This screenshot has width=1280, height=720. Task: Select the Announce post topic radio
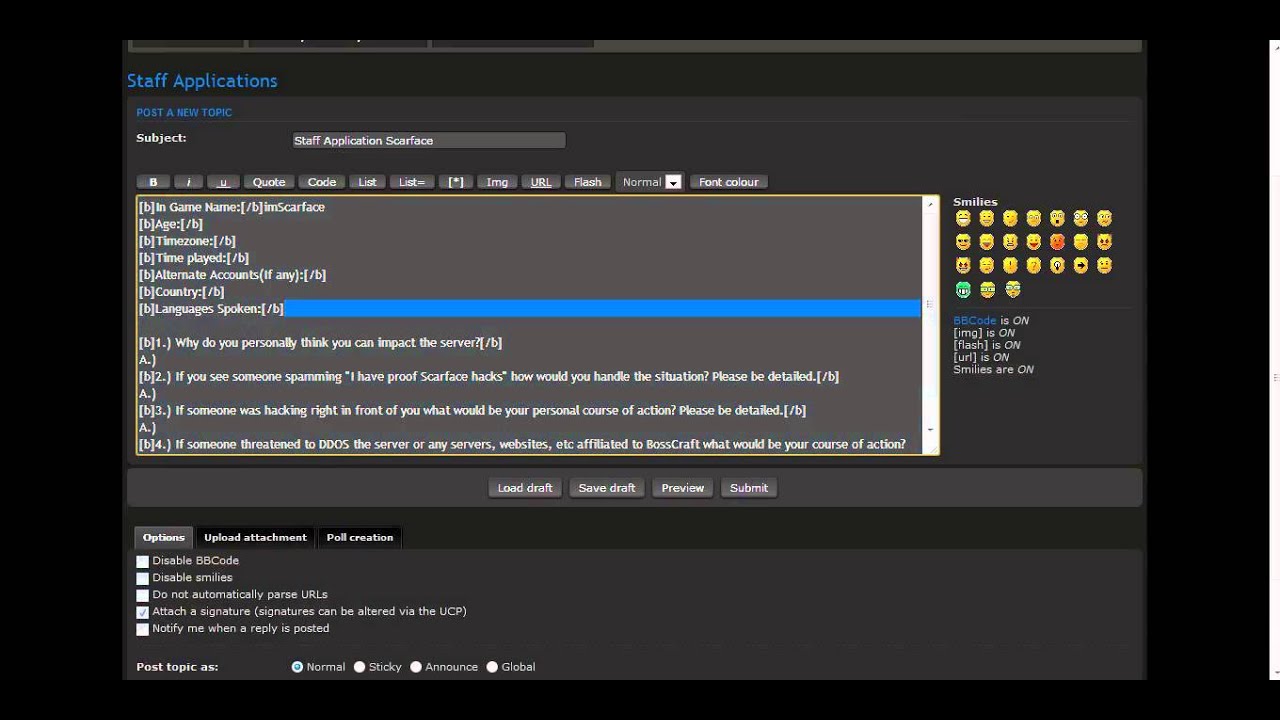[x=416, y=667]
